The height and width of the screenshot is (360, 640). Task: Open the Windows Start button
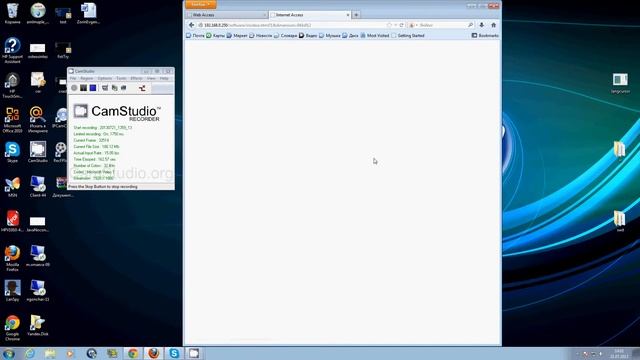click(x=9, y=353)
